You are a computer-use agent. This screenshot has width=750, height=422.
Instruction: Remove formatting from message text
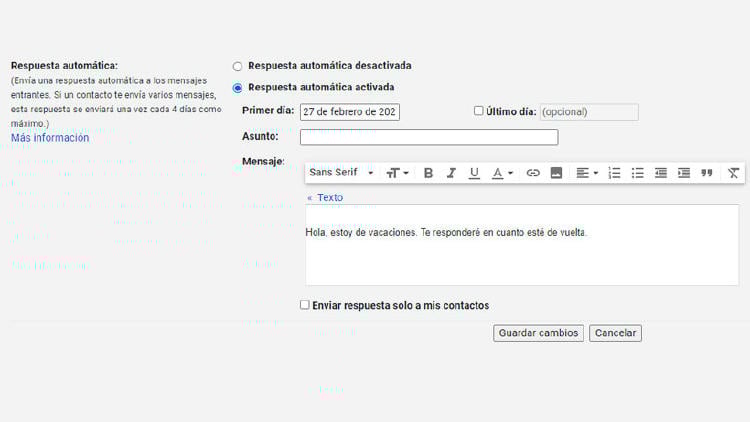733,173
